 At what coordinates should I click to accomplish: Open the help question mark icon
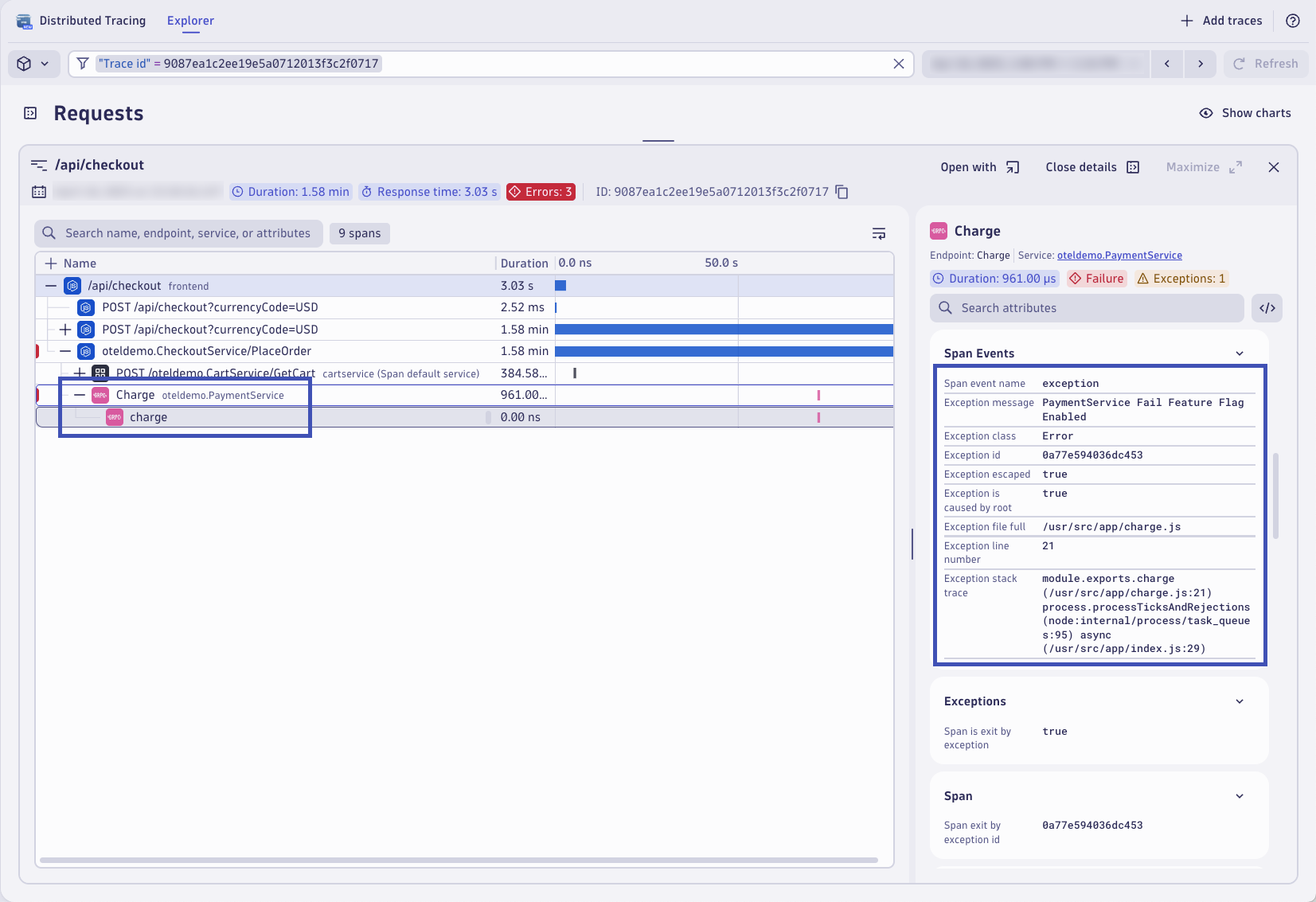pyautogui.click(x=1293, y=21)
